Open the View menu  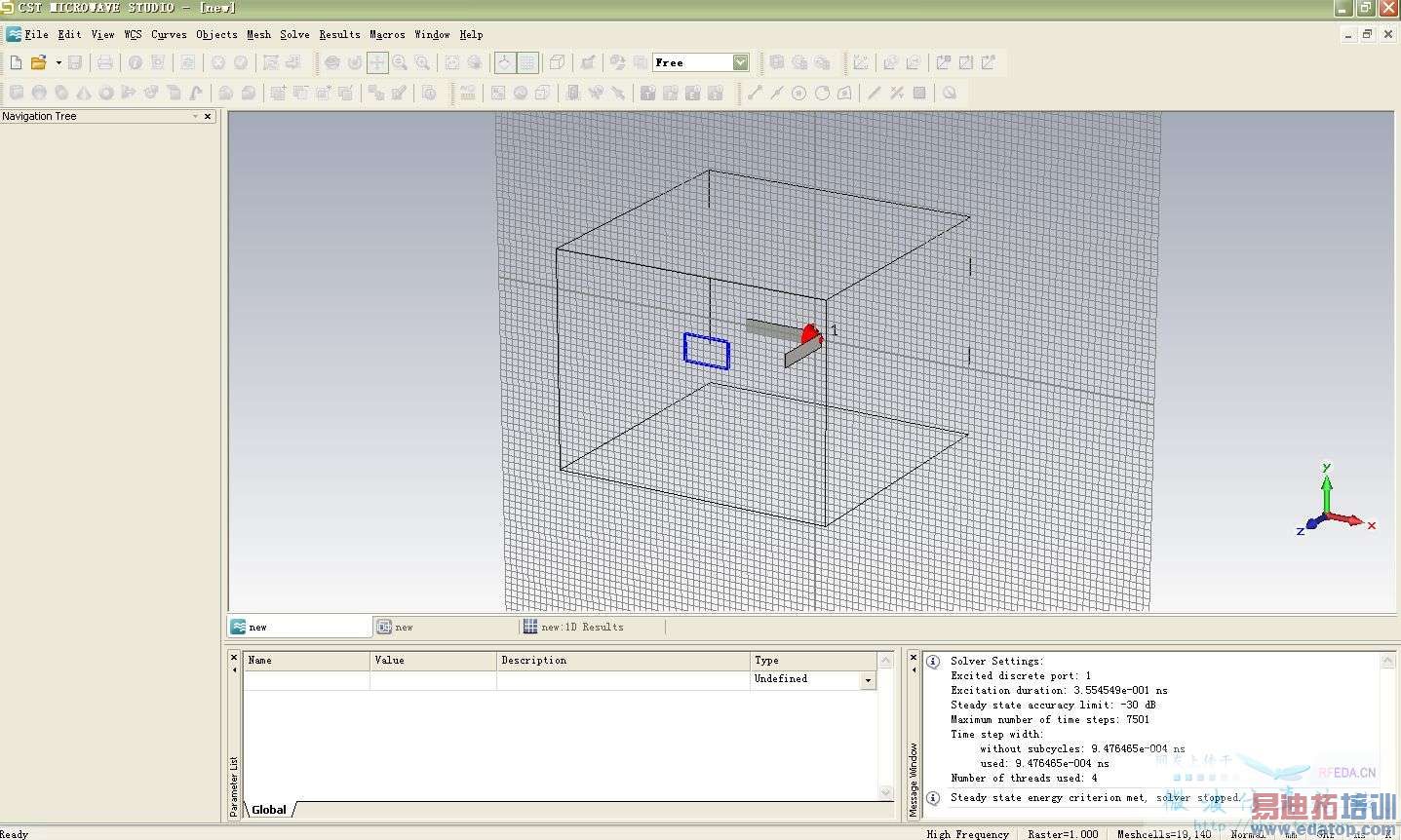(x=102, y=34)
